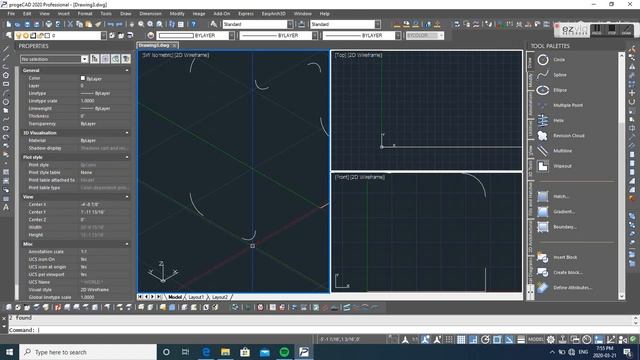Screen dimensions: 640x360
Task: Click Insert Block in Tool Palettes
Action: pyautogui.click(x=557, y=257)
